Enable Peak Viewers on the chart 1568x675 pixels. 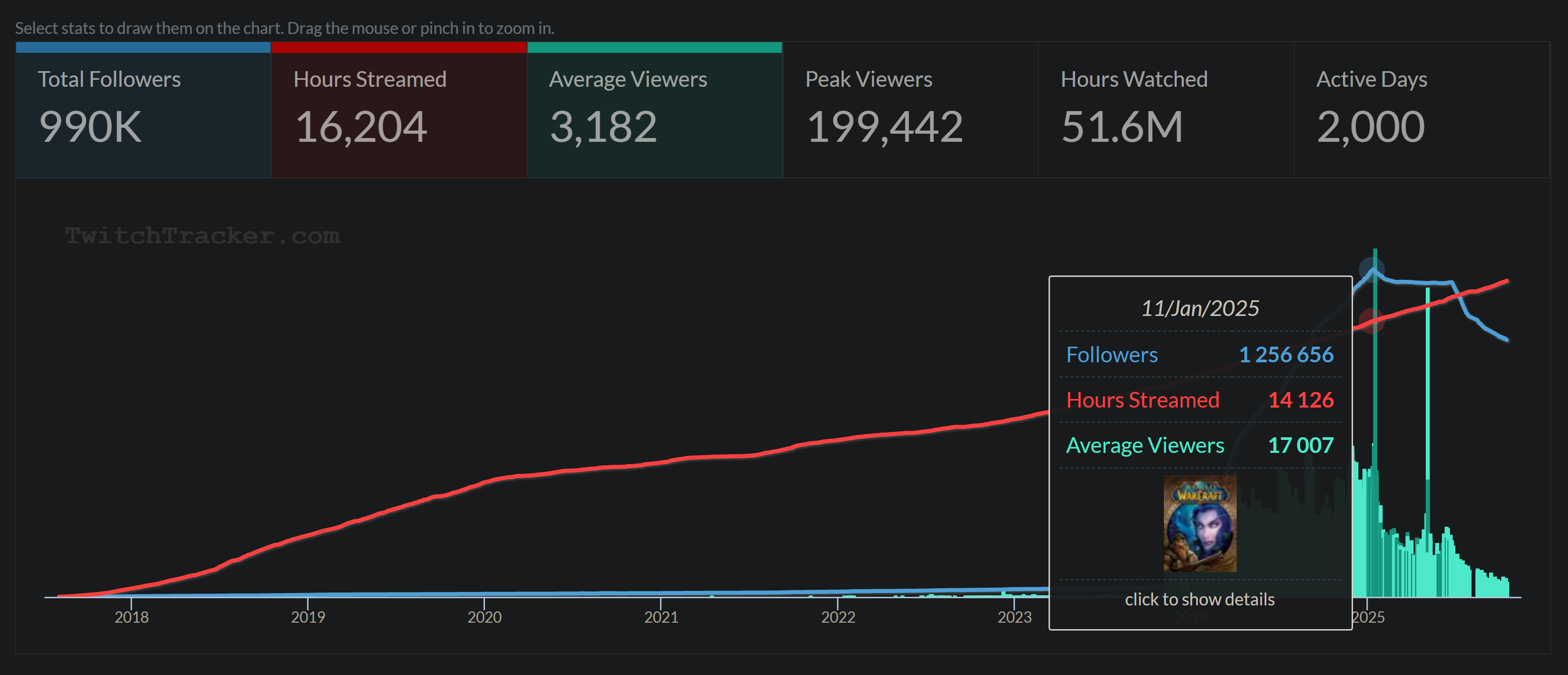(x=910, y=109)
